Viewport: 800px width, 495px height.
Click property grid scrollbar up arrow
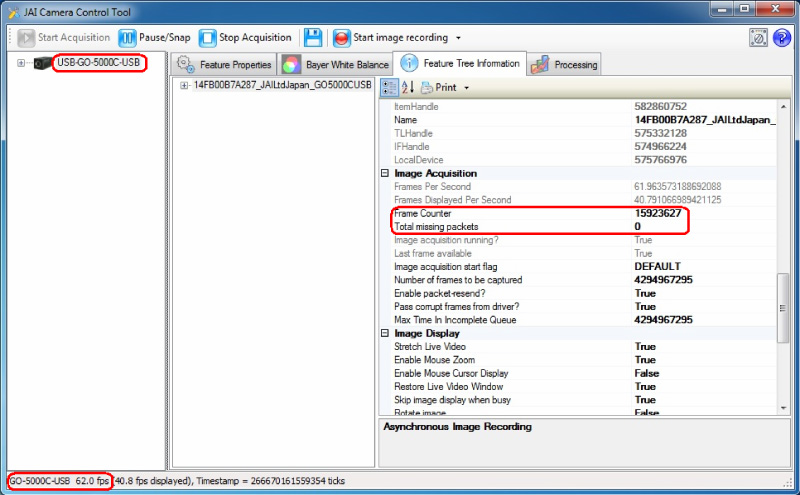click(783, 107)
